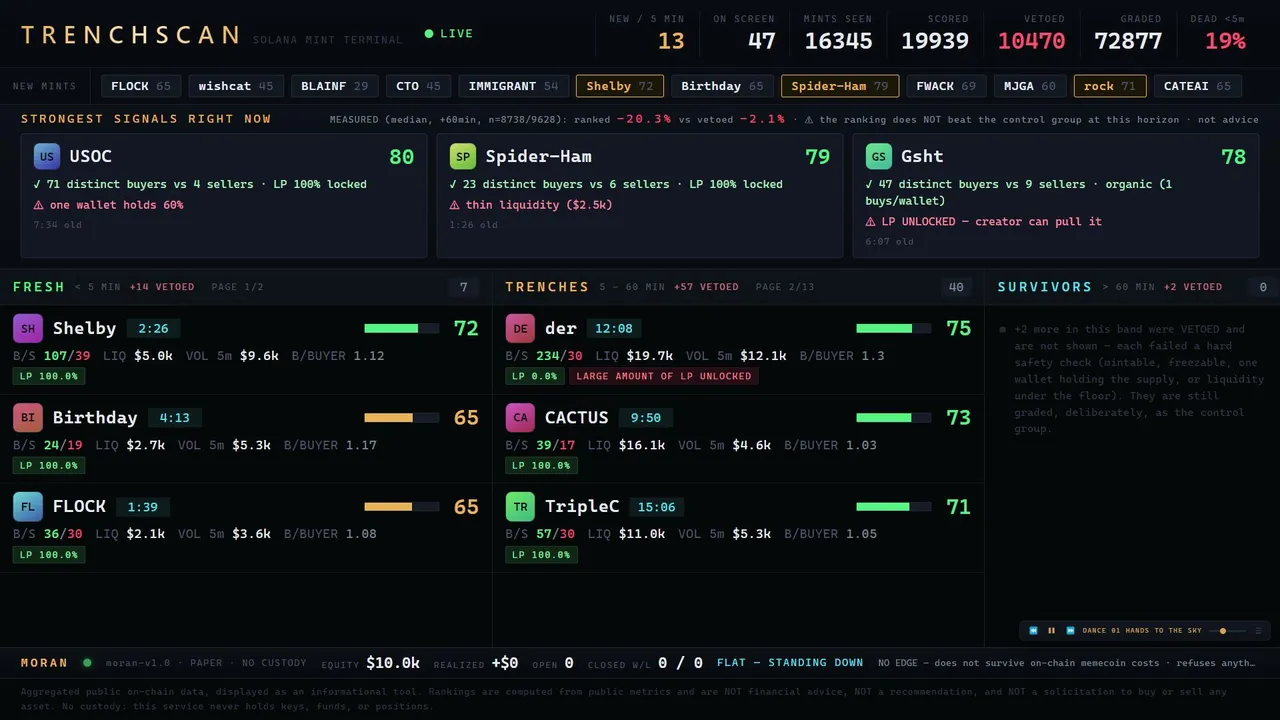The width and height of the screenshot is (1280, 720).
Task: Select the Spider-Ham 79 ticker chip
Action: 840,86
